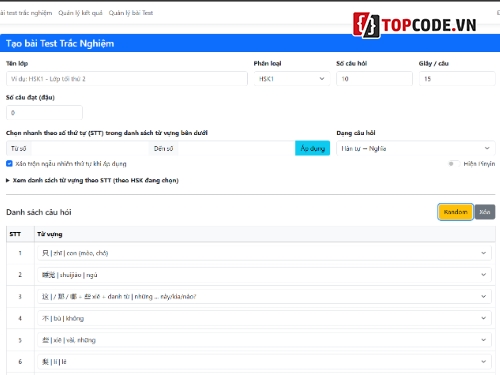The height and width of the screenshot is (375, 500).
Task: Click the Từ số input field
Action: click(x=90, y=148)
